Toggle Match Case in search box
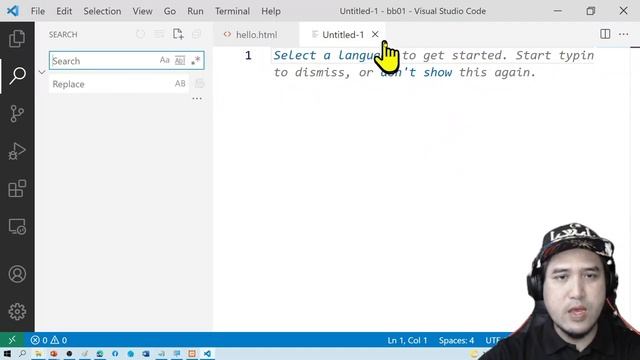Viewport: 640px width, 360px height. pos(164,60)
